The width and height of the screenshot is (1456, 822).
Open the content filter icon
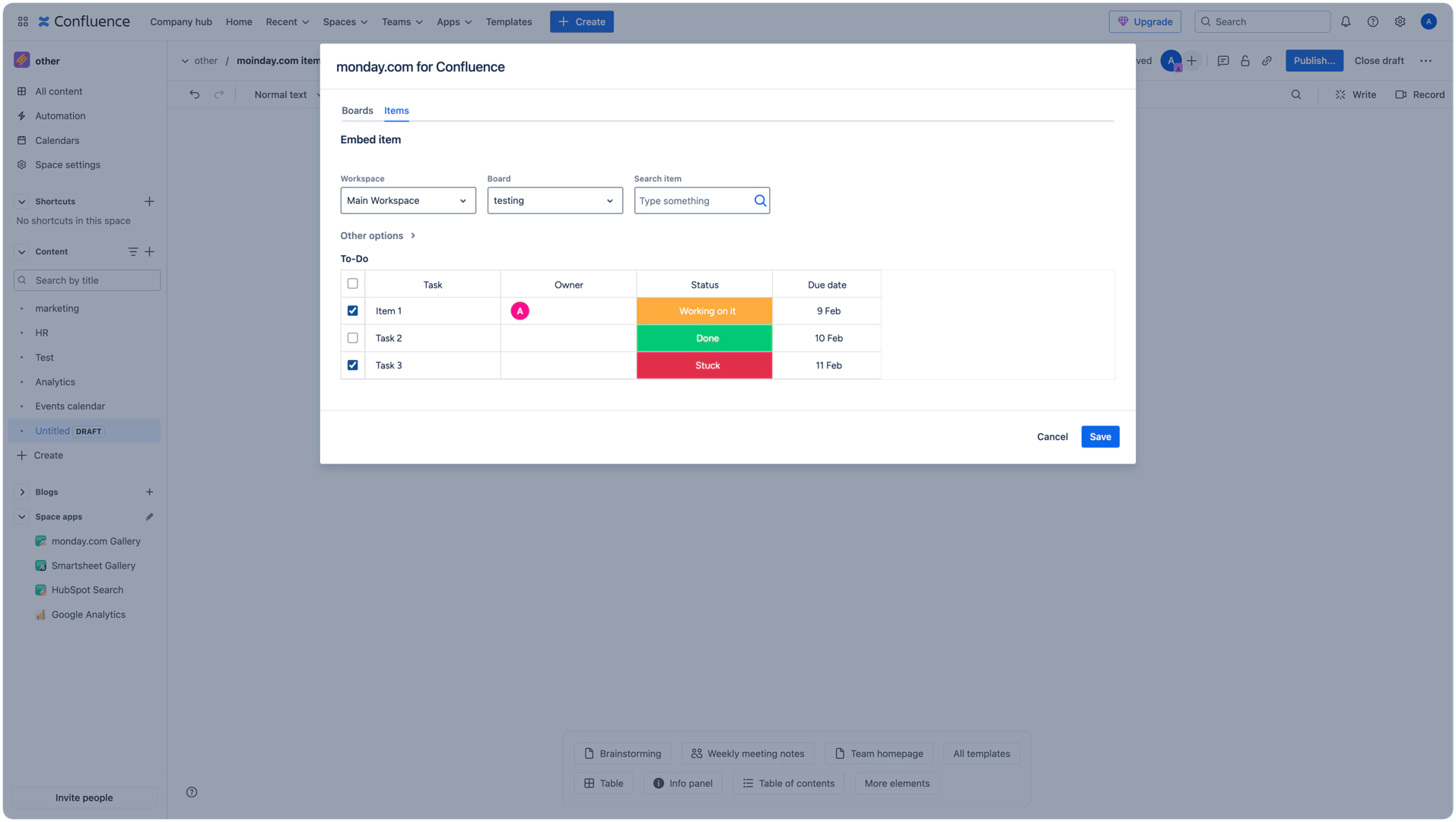pyautogui.click(x=133, y=252)
